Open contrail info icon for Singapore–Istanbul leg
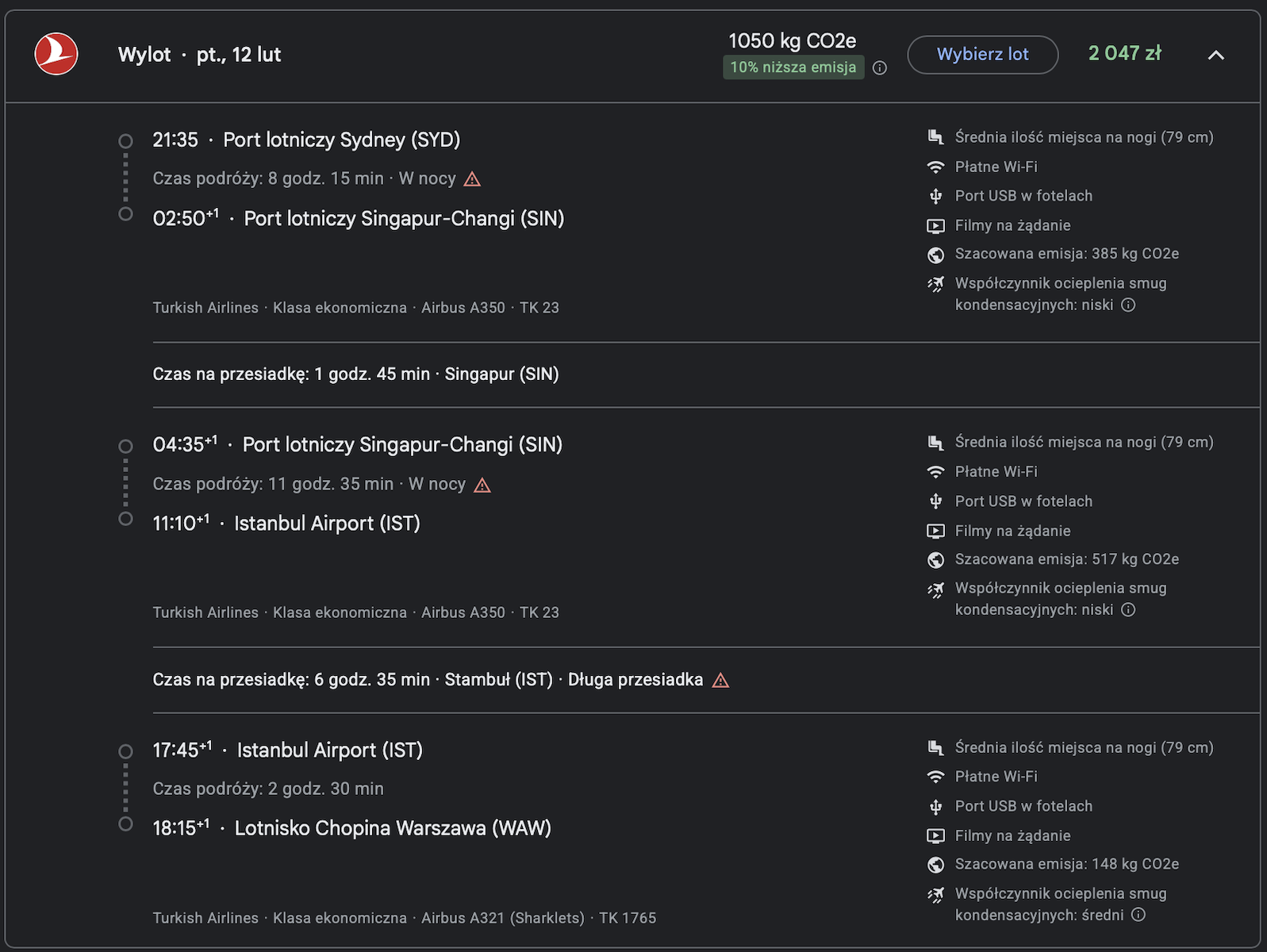Screen dimensions: 1267x952 click(x=1128, y=609)
